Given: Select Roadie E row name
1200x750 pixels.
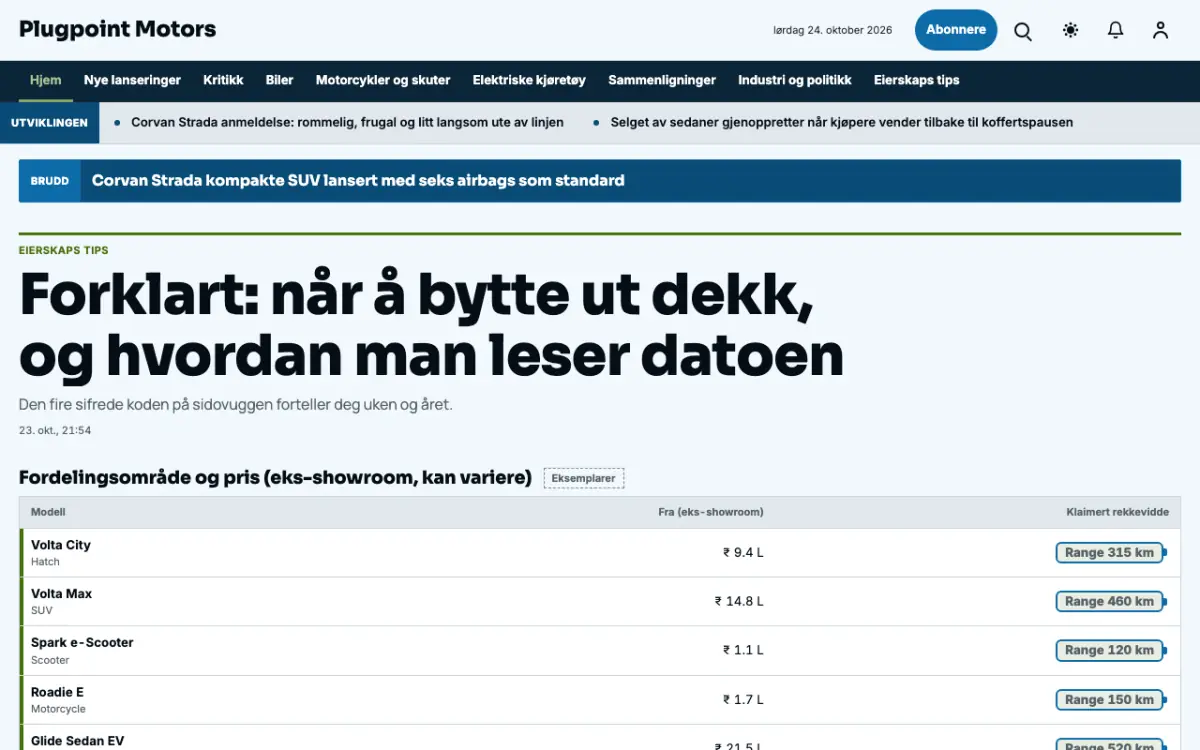Looking at the screenshot, I should 57,692.
